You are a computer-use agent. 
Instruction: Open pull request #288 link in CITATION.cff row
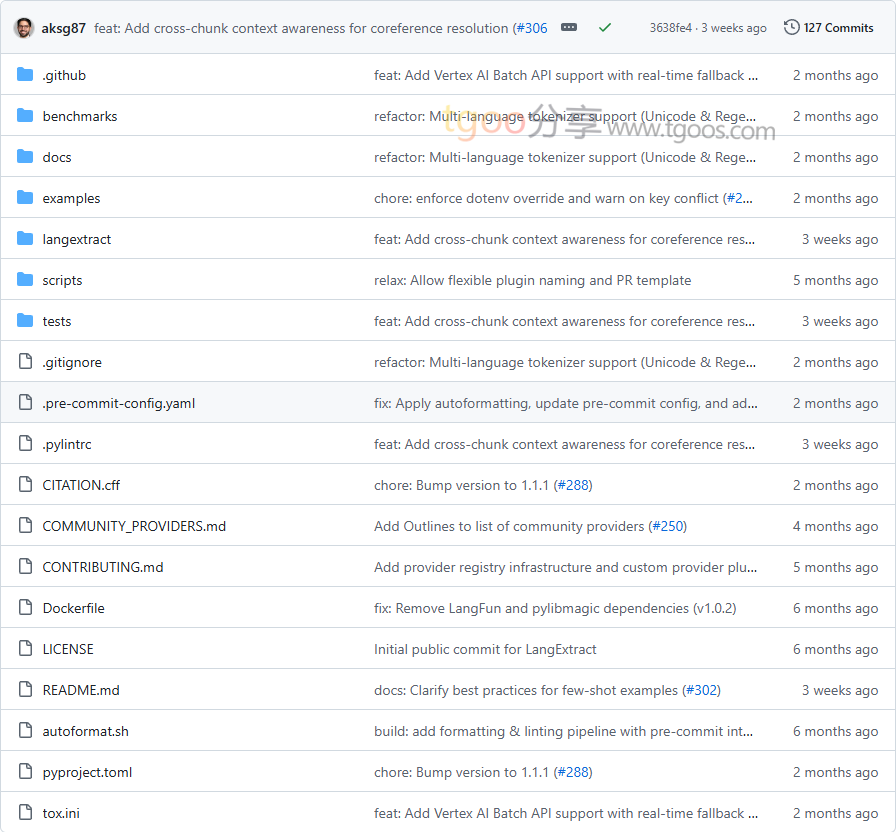point(573,485)
